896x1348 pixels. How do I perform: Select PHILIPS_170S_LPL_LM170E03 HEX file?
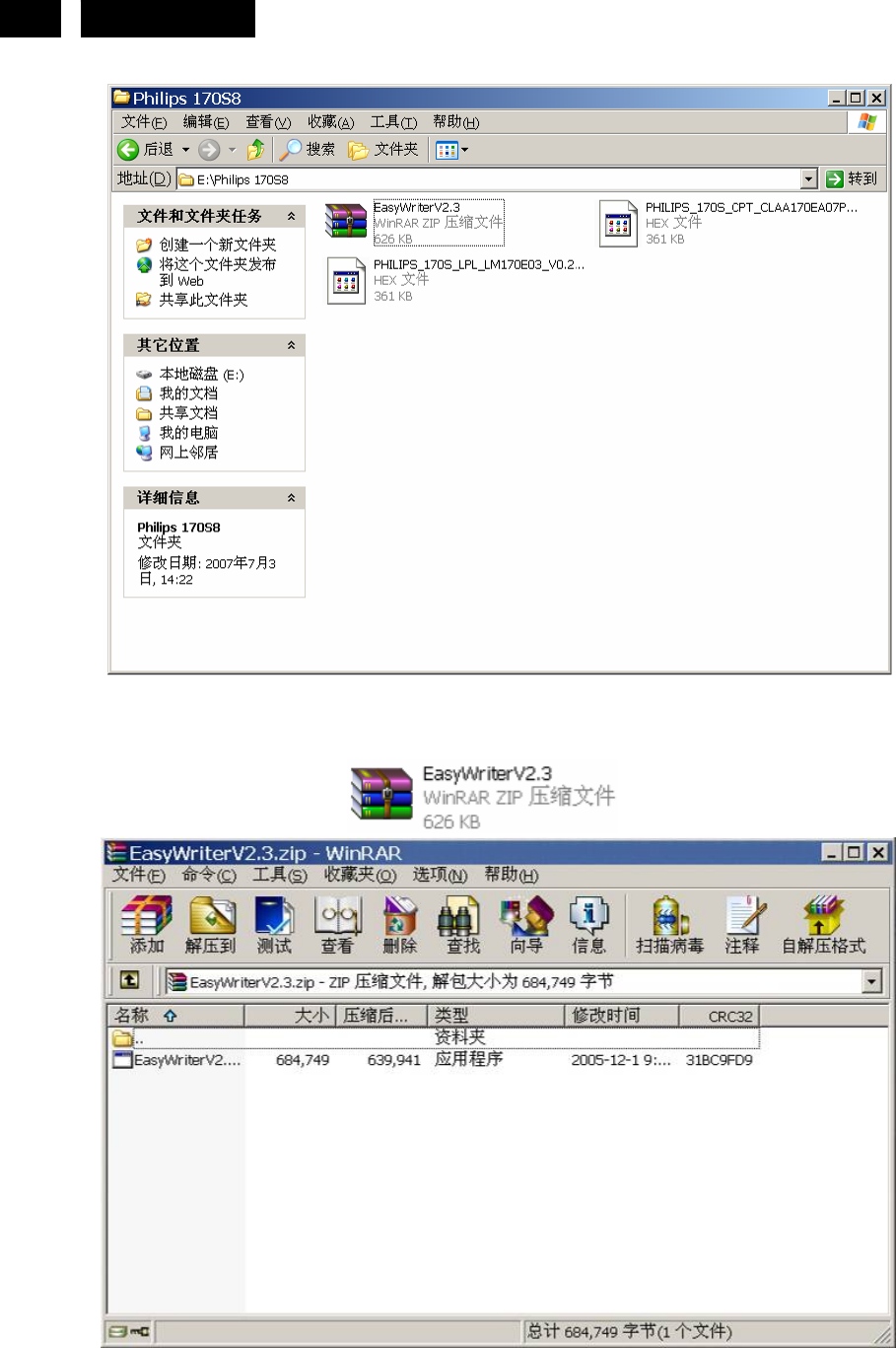(455, 280)
